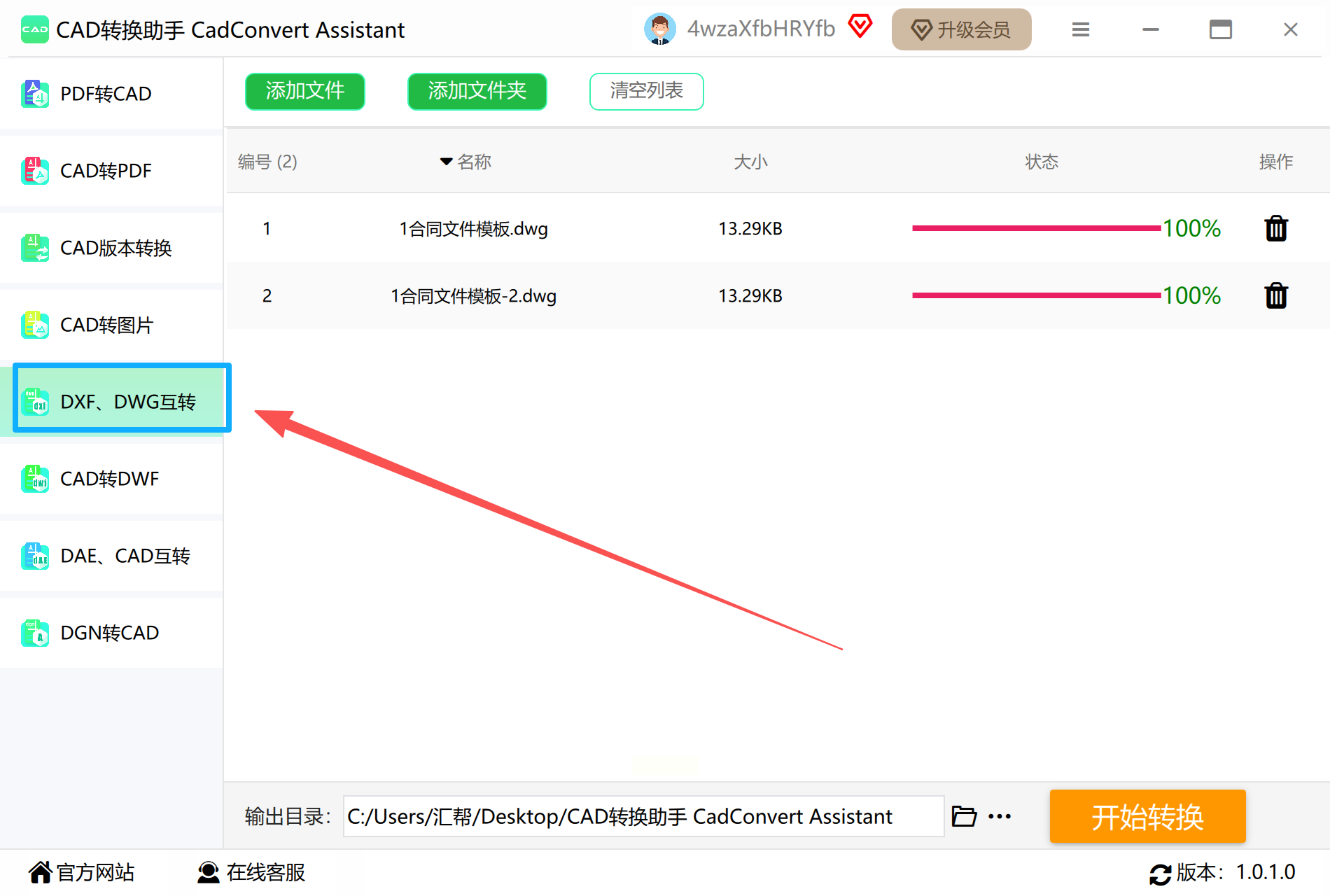Click the user avatar icon
The width and height of the screenshot is (1330, 896).
[659, 29]
